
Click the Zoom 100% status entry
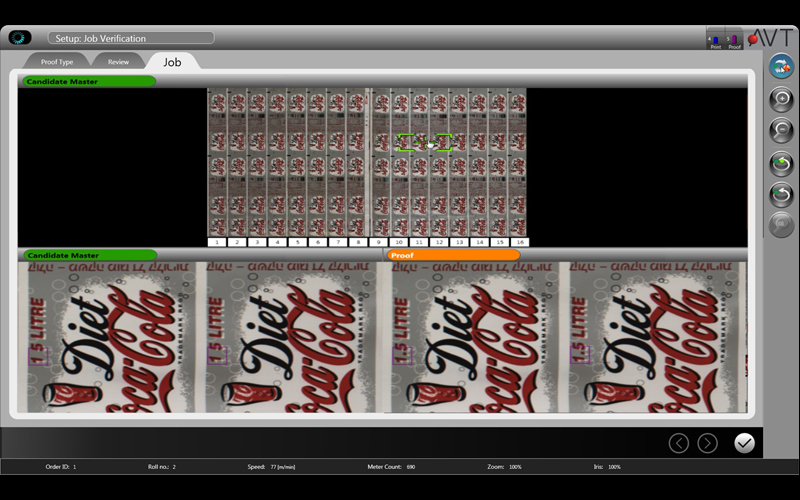(505, 467)
